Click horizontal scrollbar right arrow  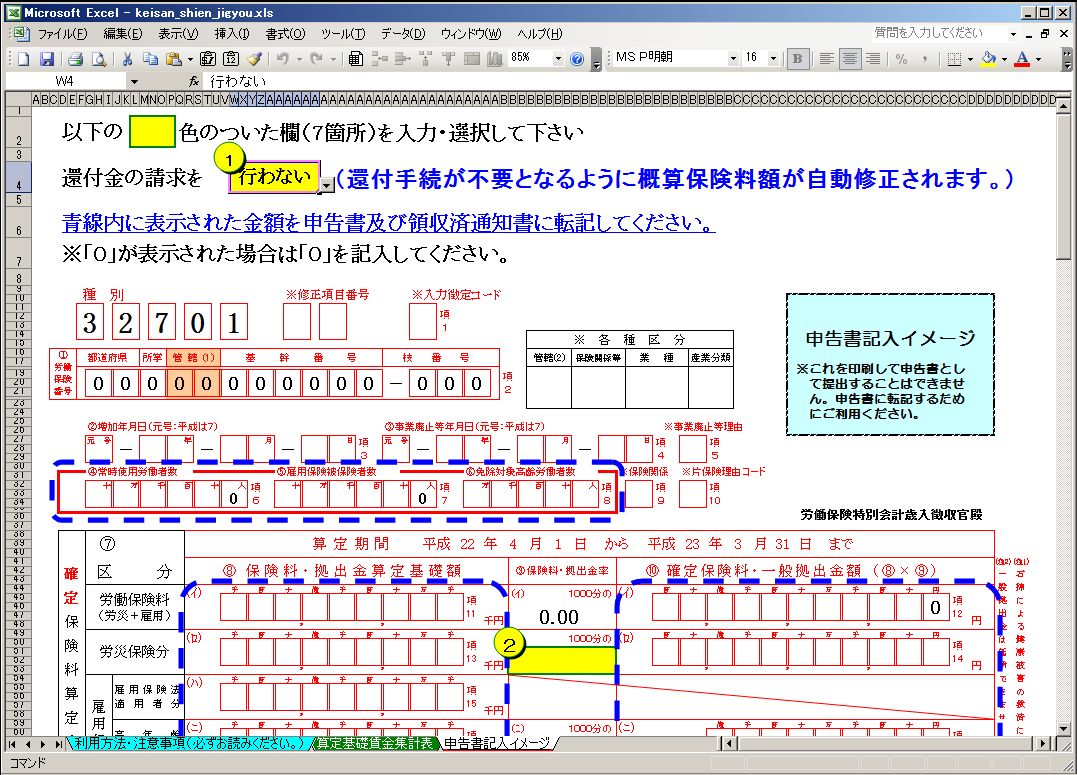(1044, 743)
